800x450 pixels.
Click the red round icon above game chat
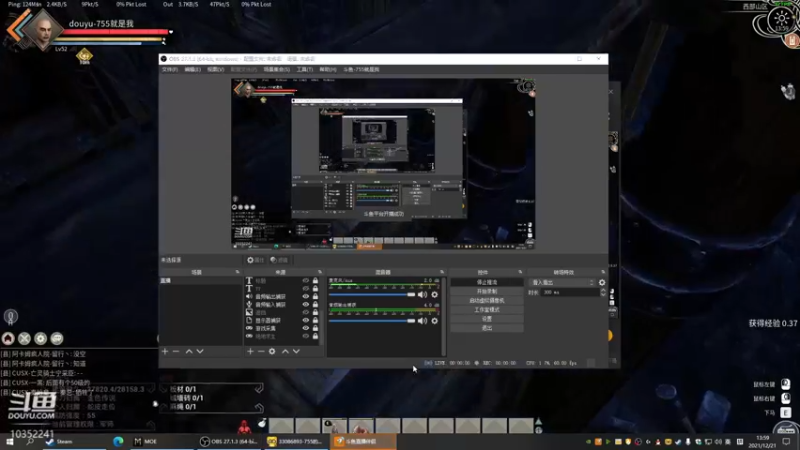point(8,338)
